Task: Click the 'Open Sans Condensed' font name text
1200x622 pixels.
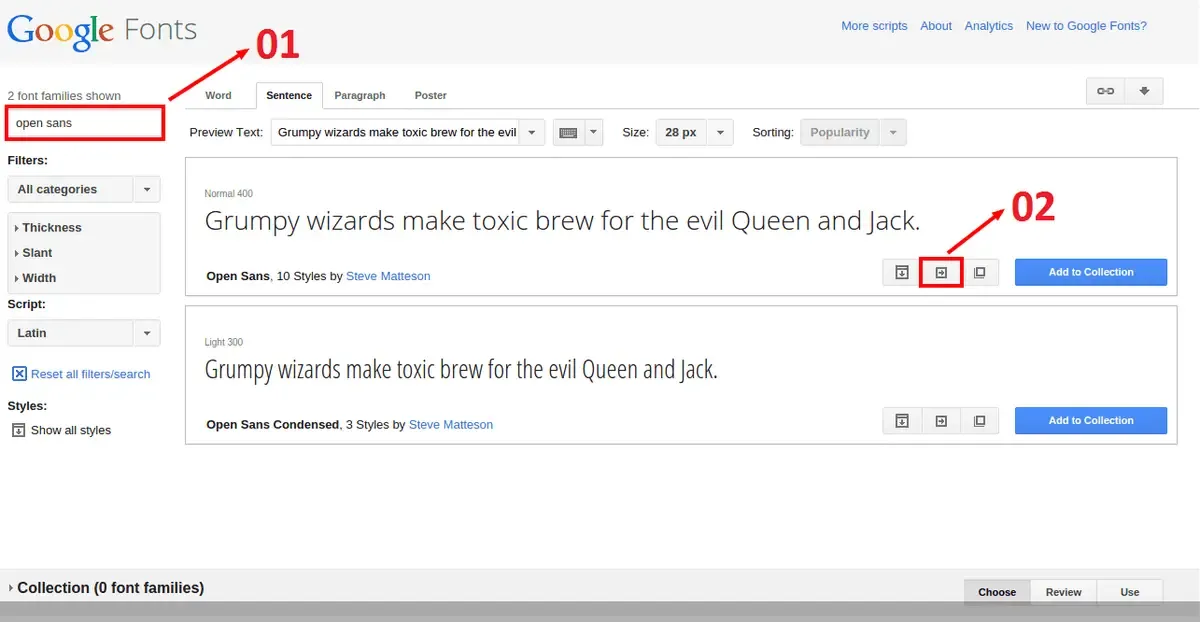Action: point(273,425)
